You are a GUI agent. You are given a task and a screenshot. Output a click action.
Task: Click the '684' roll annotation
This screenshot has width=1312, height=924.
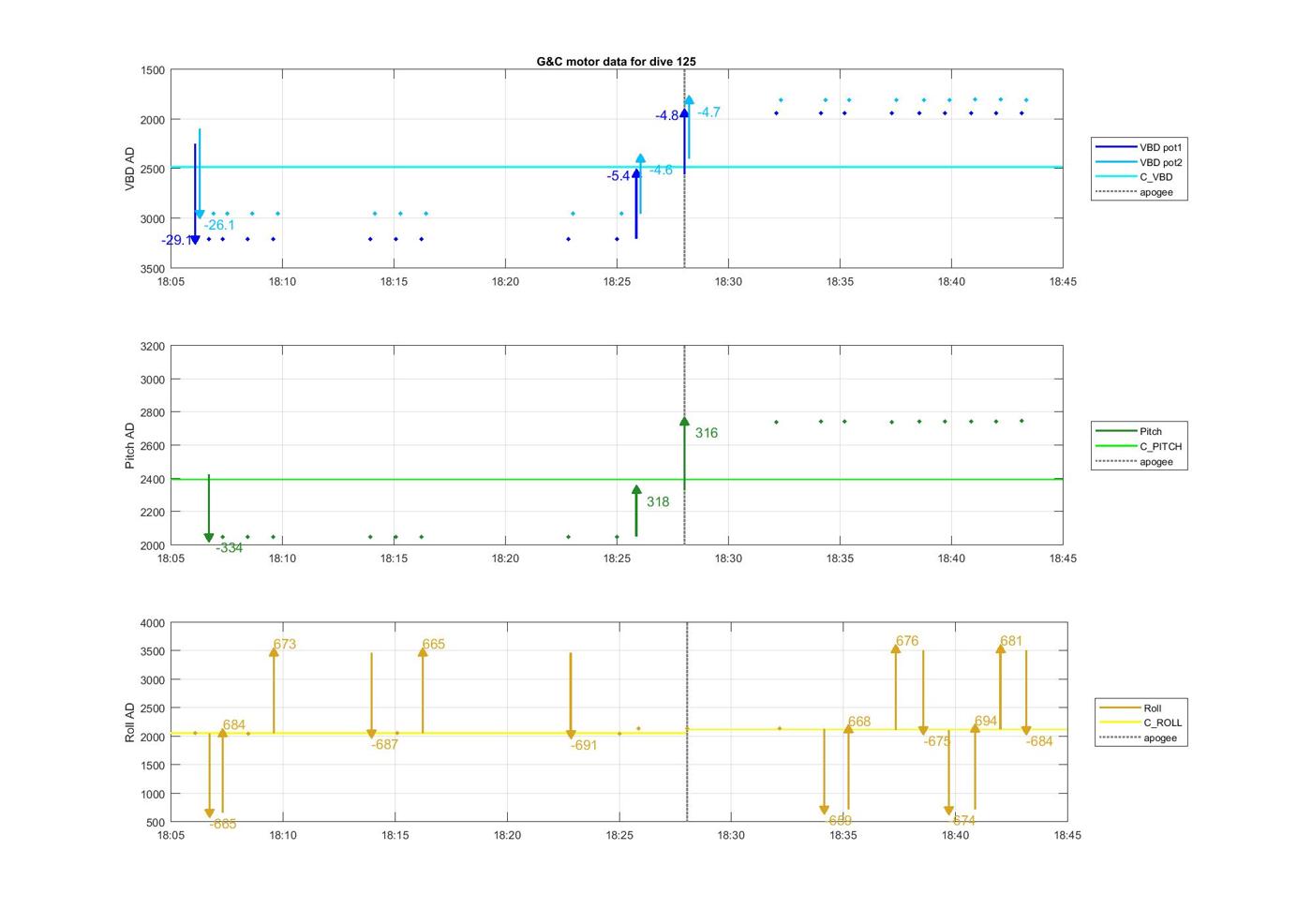click(x=234, y=725)
